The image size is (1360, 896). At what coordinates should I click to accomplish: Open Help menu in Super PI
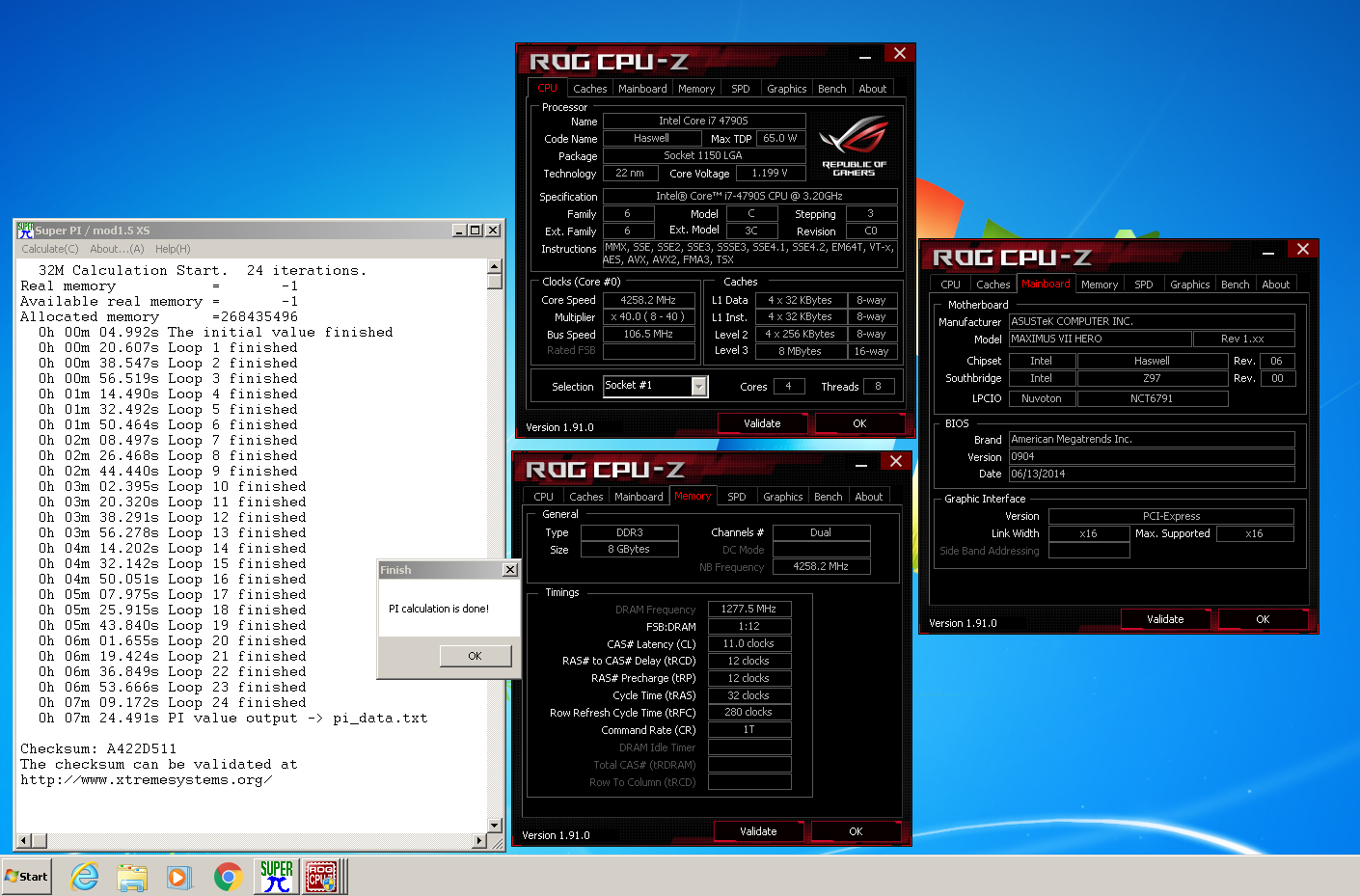click(x=173, y=249)
